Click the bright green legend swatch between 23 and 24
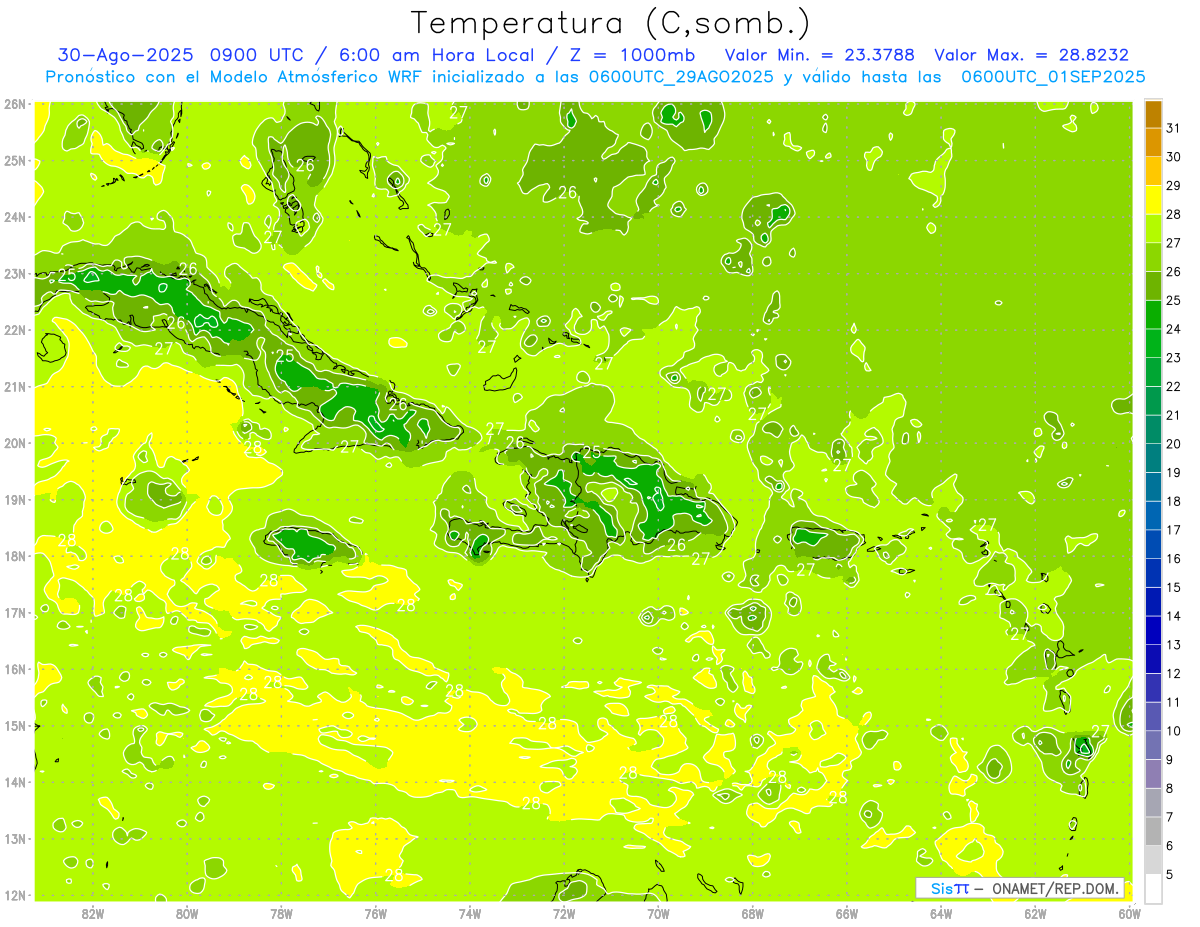Image resolution: width=1200 pixels, height=927 pixels. (x=1153, y=343)
